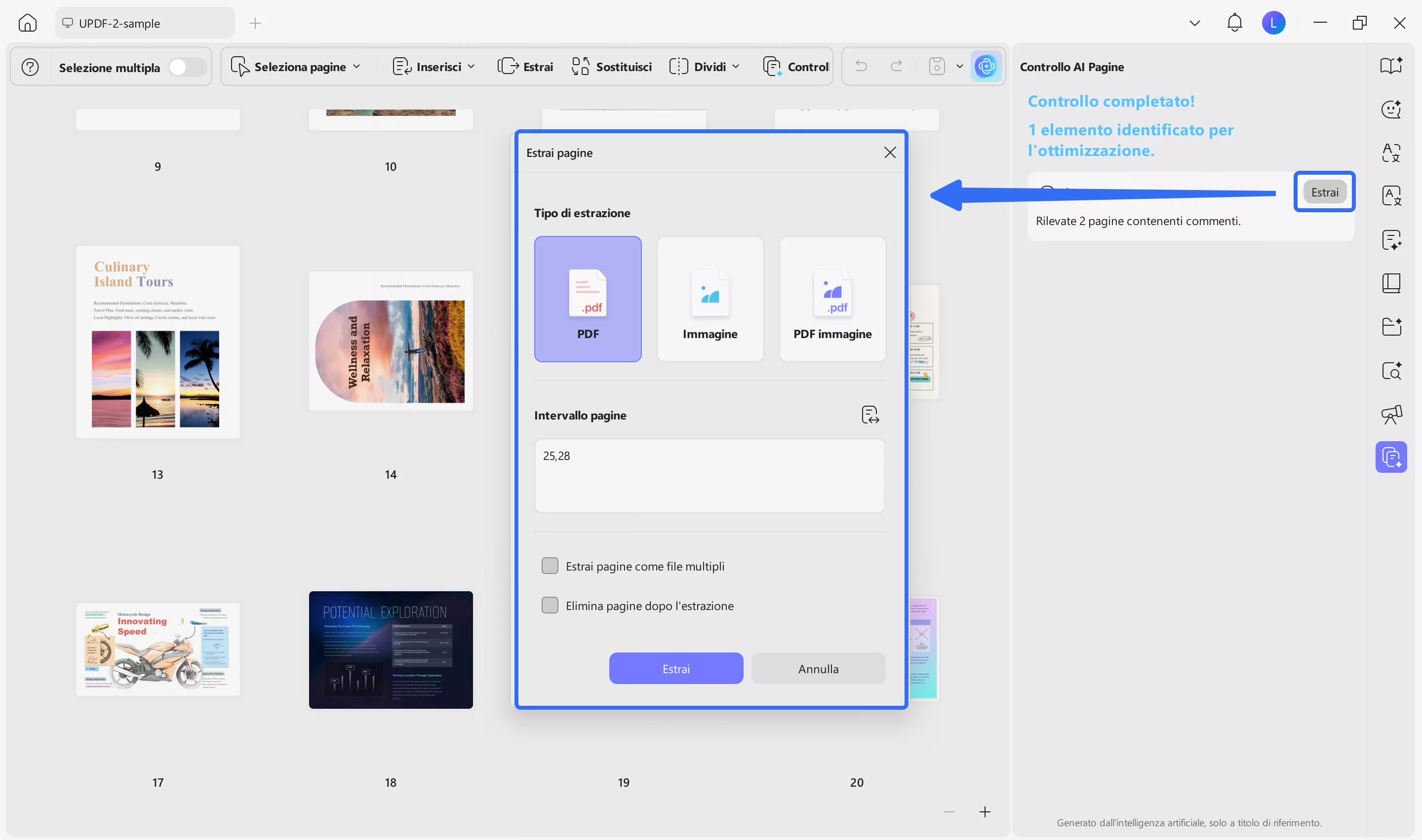This screenshot has width=1422, height=840.
Task: Click the save icon in toolbar
Action: [937, 67]
